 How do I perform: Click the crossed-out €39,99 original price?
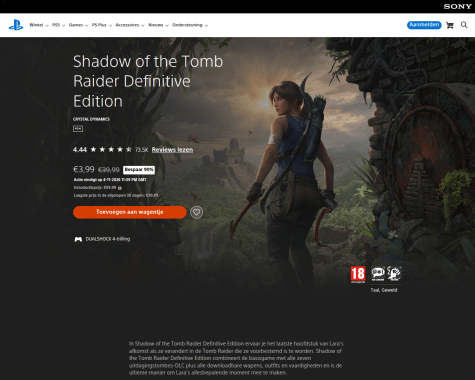109,170
